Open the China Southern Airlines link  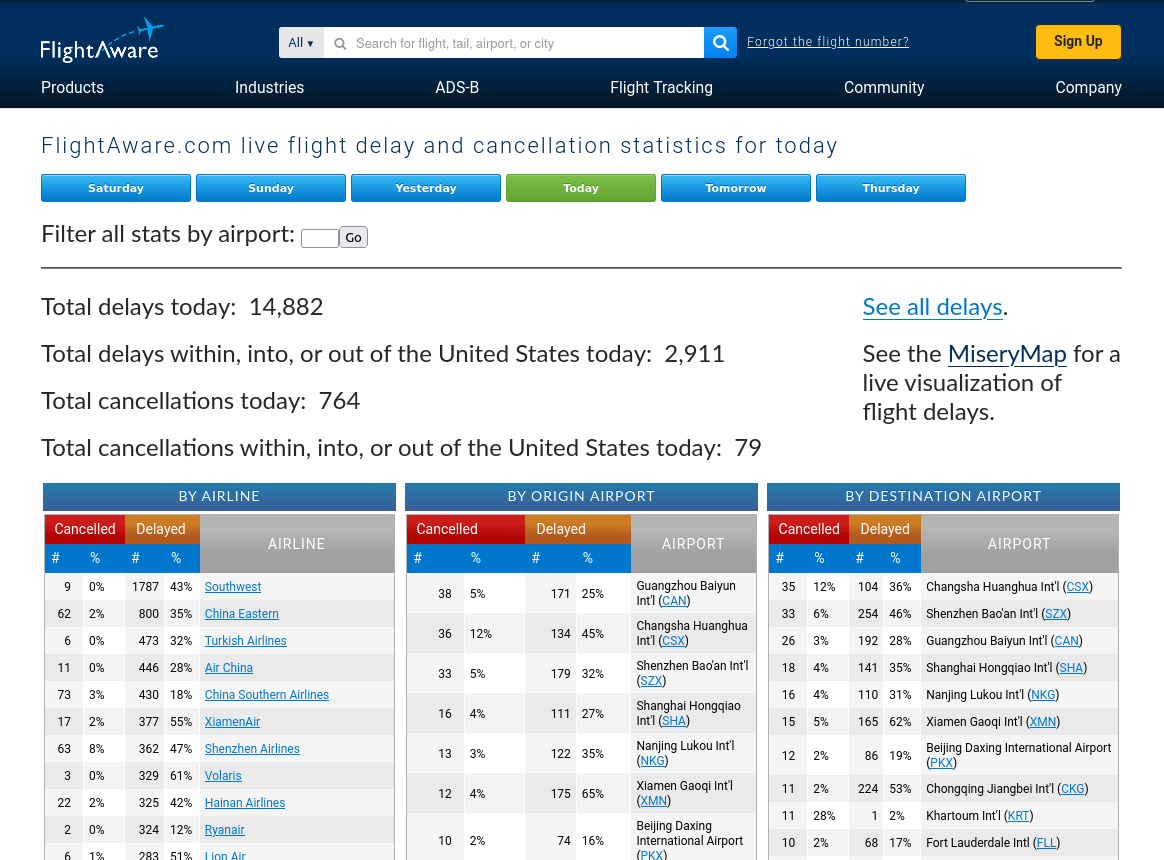[x=267, y=695]
